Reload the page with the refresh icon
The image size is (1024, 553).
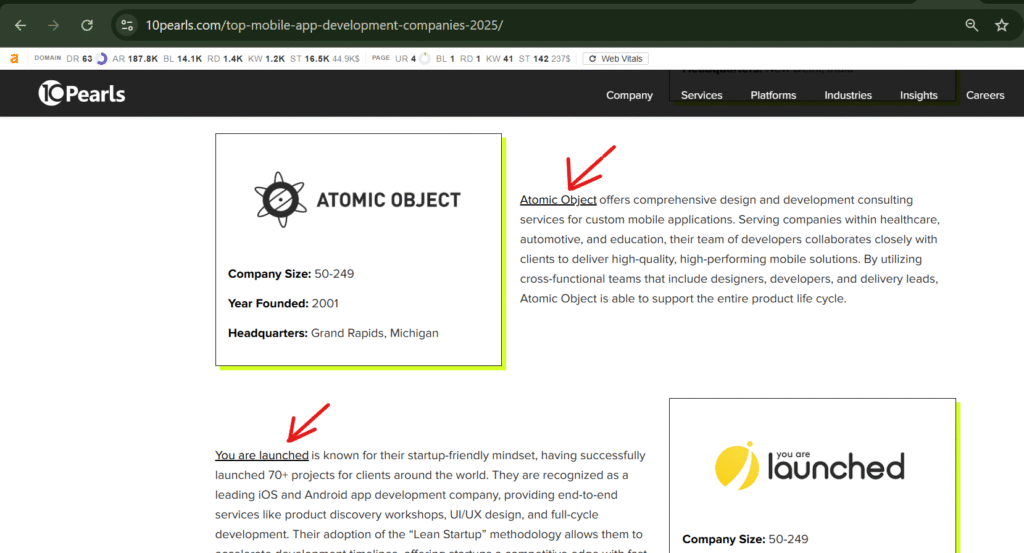[87, 25]
